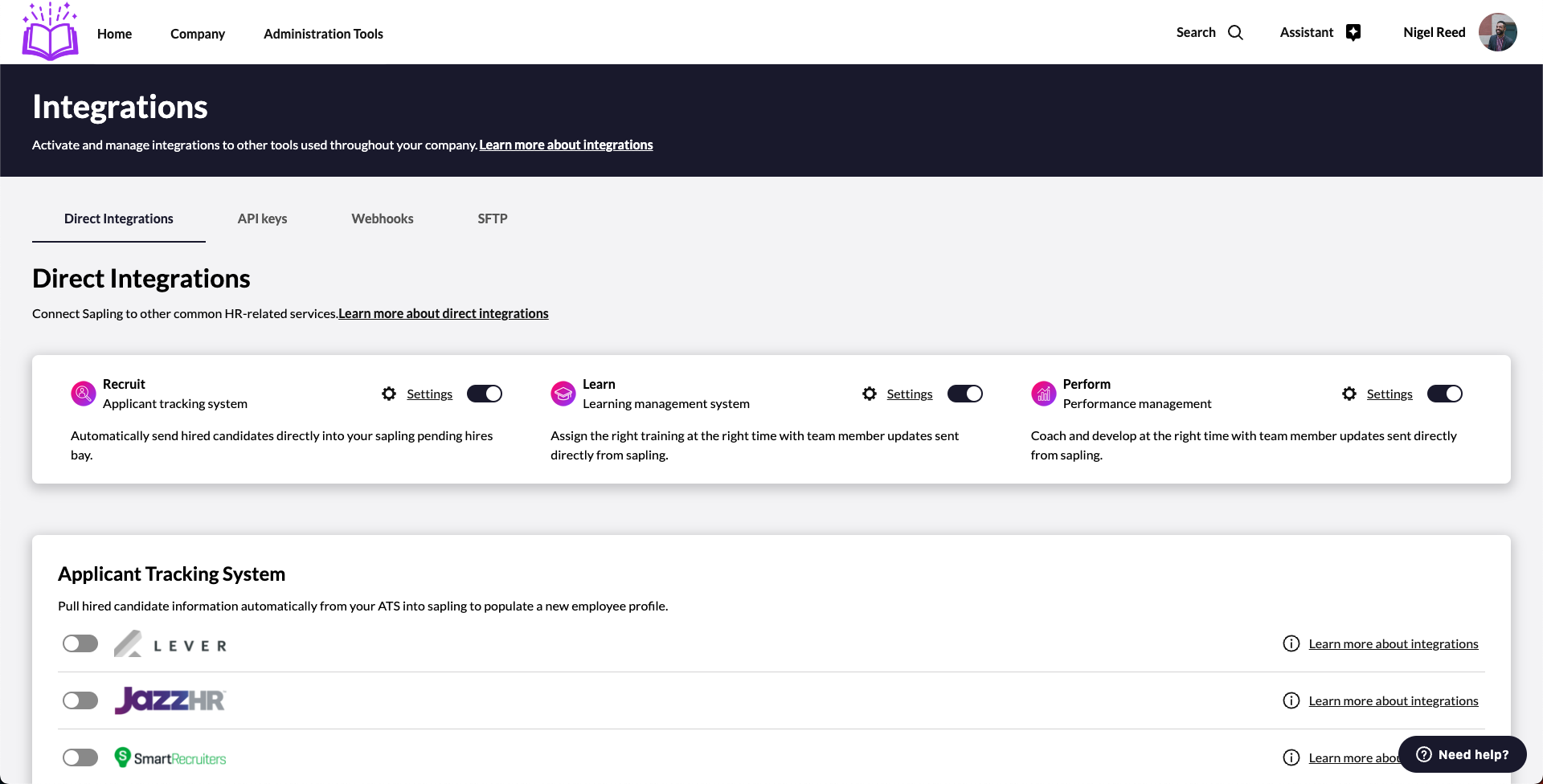The height and width of the screenshot is (784, 1543).
Task: Switch to the Webhooks tab
Action: tap(383, 218)
